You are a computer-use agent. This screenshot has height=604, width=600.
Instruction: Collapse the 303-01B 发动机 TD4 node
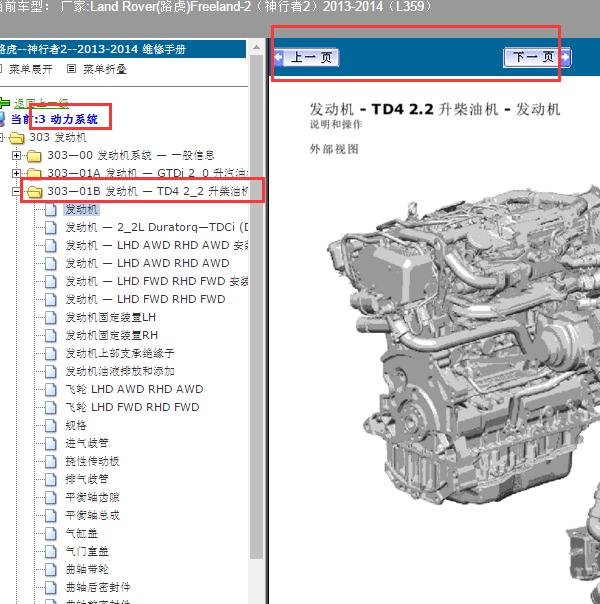(x=16, y=191)
